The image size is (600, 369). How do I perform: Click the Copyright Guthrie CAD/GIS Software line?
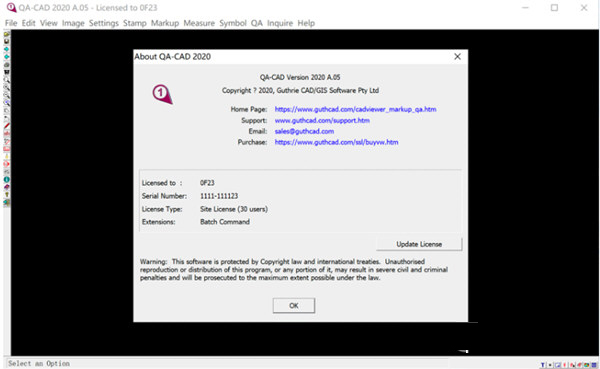coord(300,91)
